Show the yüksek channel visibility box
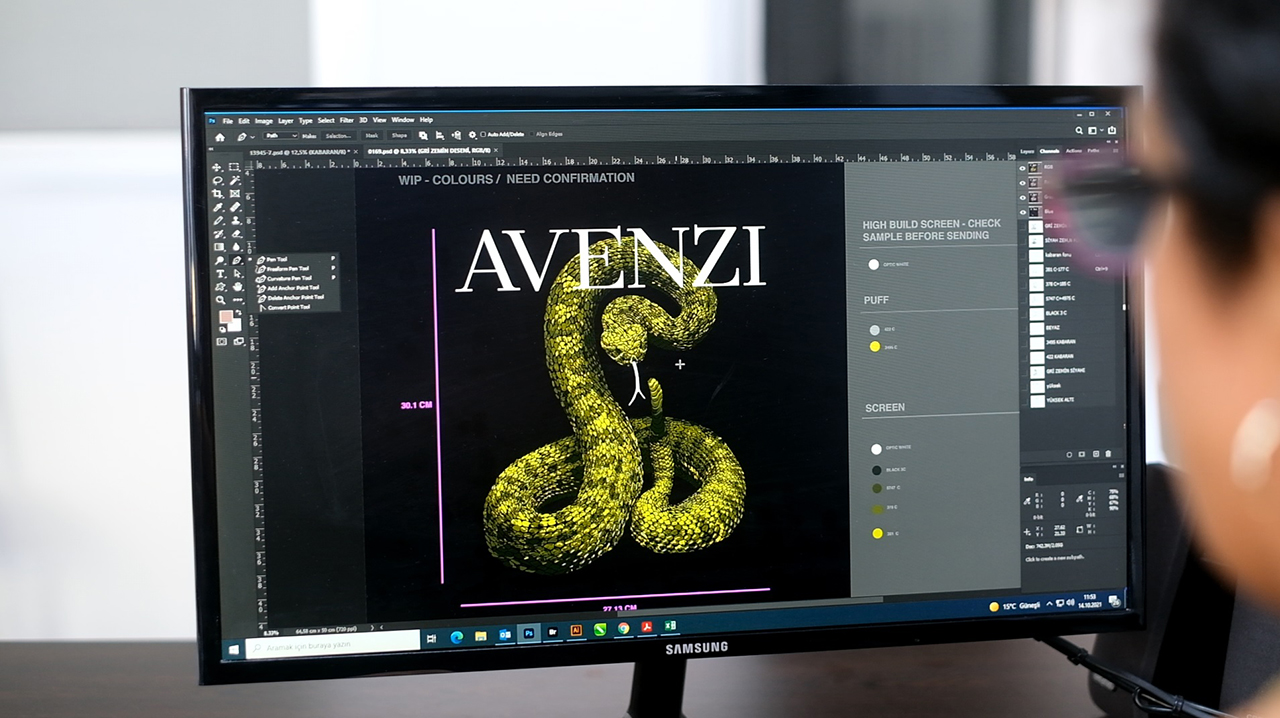 [x=1023, y=385]
